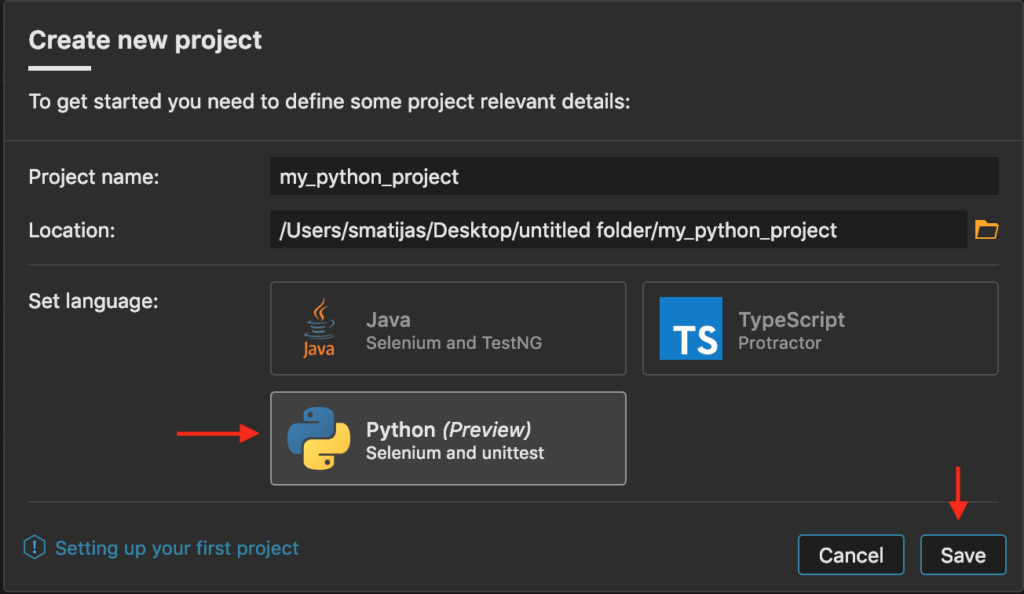Viewport: 1024px width, 594px height.
Task: Click the Project name input field
Action: [634, 176]
